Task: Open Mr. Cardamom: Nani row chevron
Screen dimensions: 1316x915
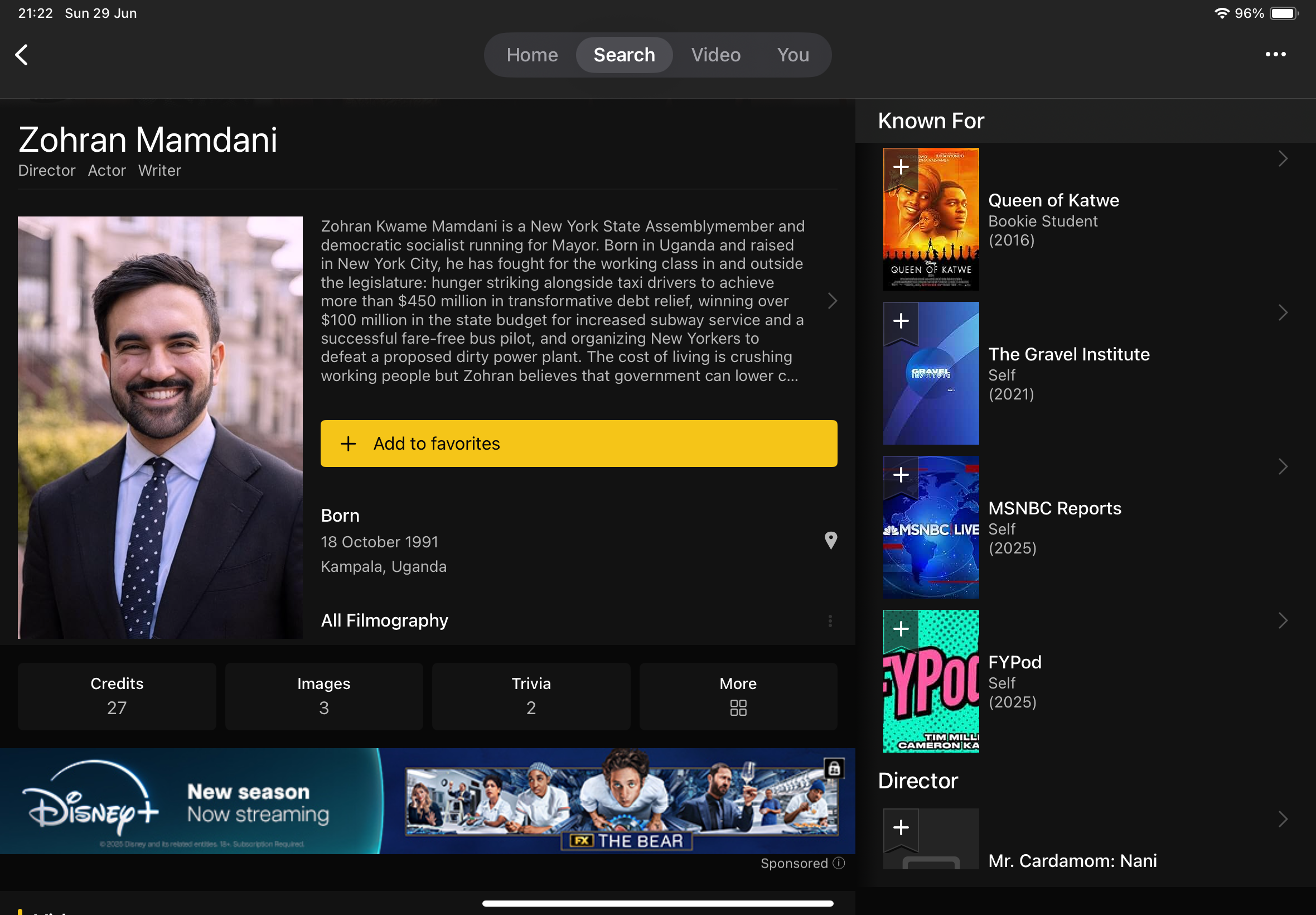Action: tap(1283, 820)
